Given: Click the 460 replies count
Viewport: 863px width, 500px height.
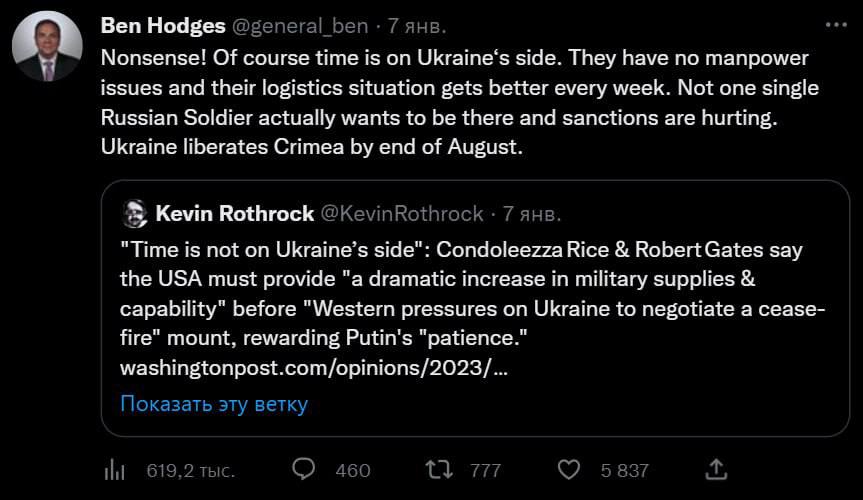Looking at the screenshot, I should pos(353,470).
